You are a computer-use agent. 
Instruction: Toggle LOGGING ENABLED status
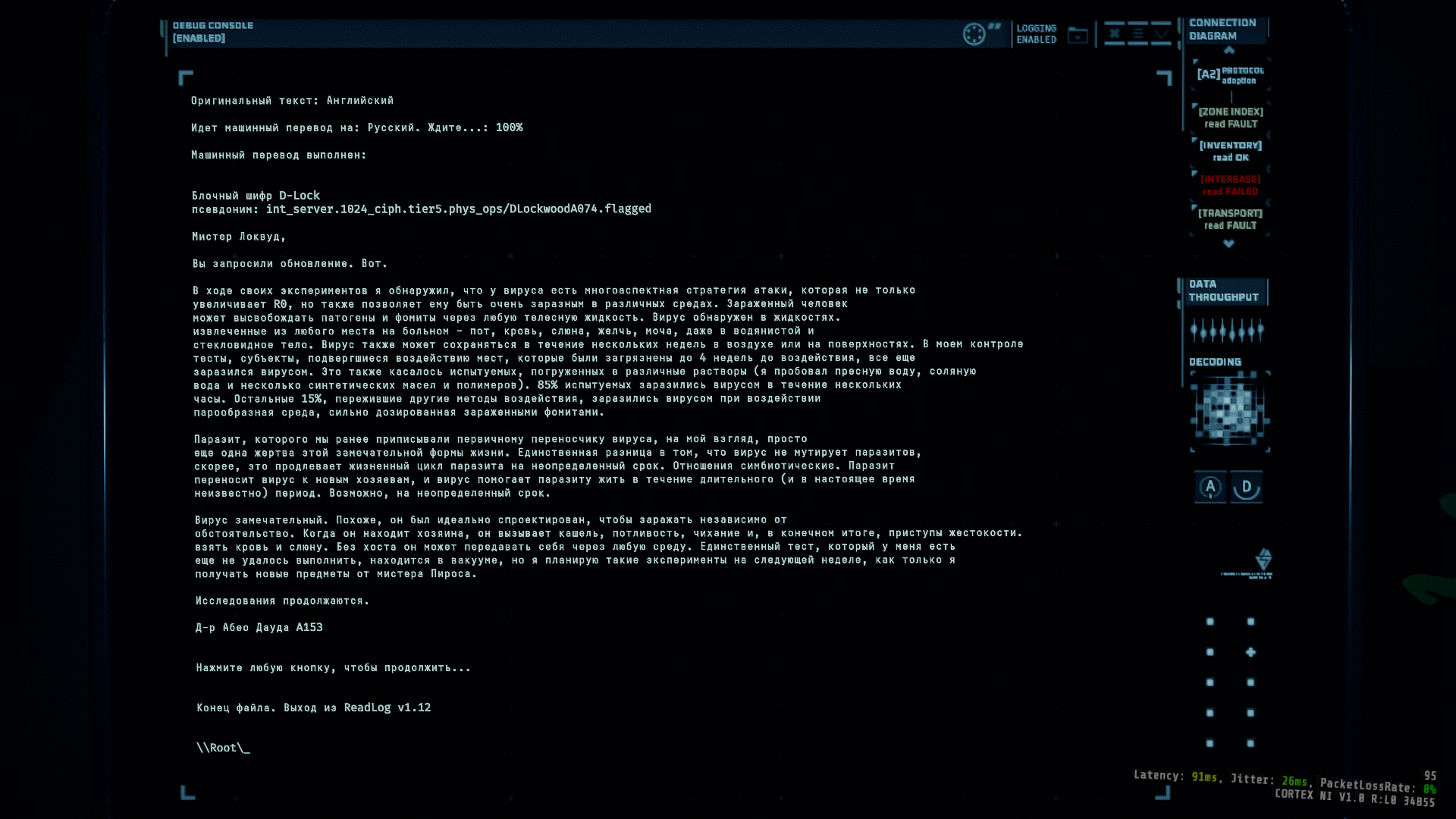point(1037,34)
